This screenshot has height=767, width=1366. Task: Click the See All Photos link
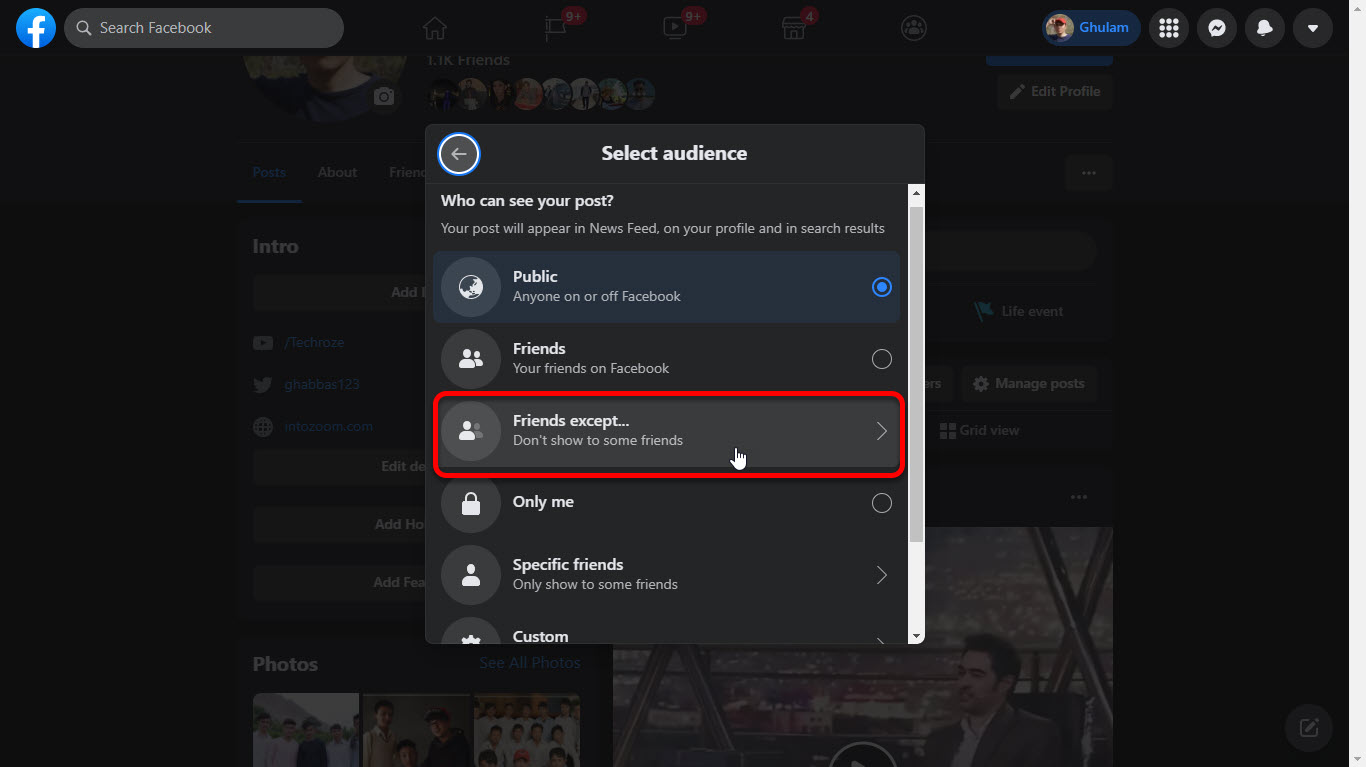click(529, 663)
